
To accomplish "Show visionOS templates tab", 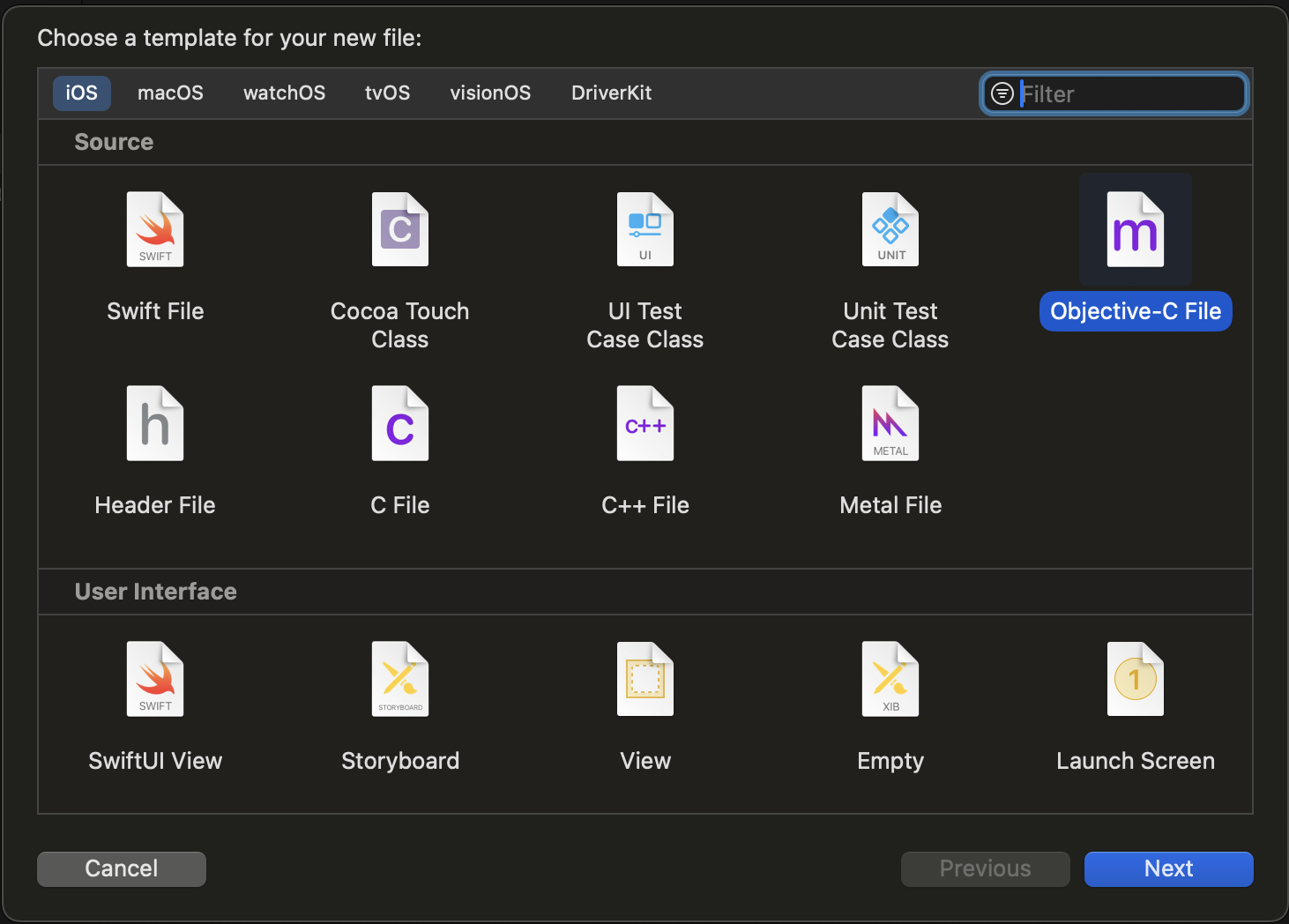I will pyautogui.click(x=491, y=93).
